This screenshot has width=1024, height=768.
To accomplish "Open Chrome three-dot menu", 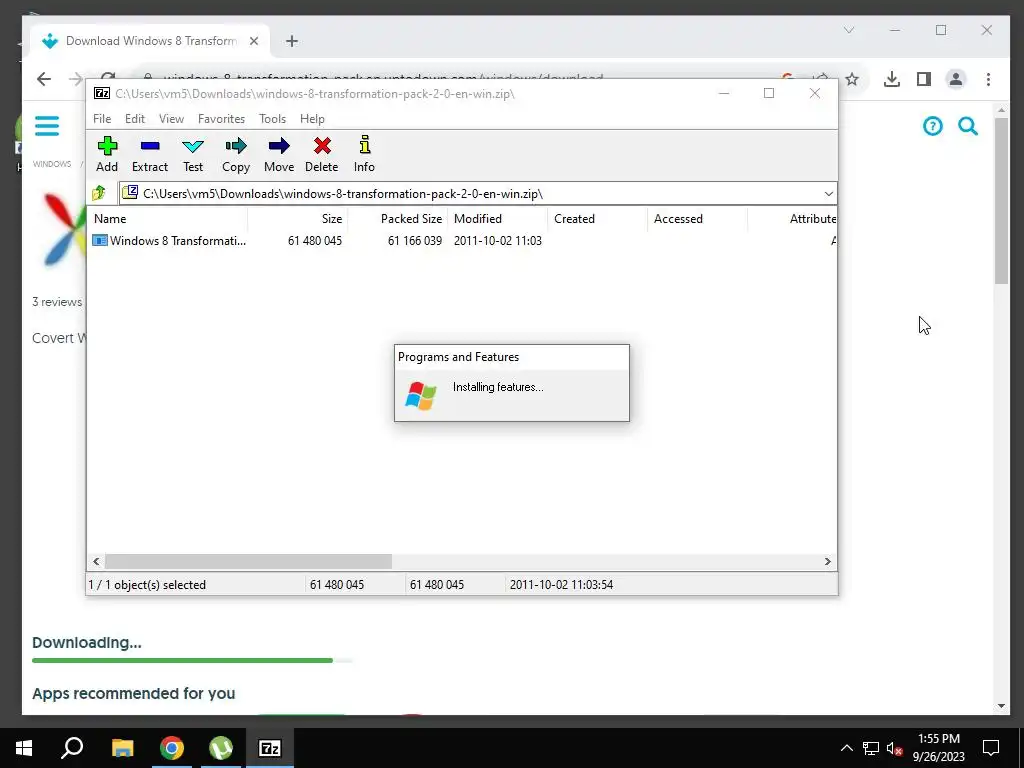I will coord(988,79).
